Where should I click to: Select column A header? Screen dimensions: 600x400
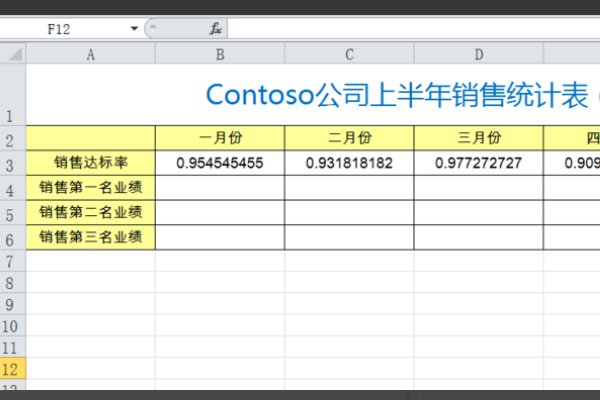(91, 54)
